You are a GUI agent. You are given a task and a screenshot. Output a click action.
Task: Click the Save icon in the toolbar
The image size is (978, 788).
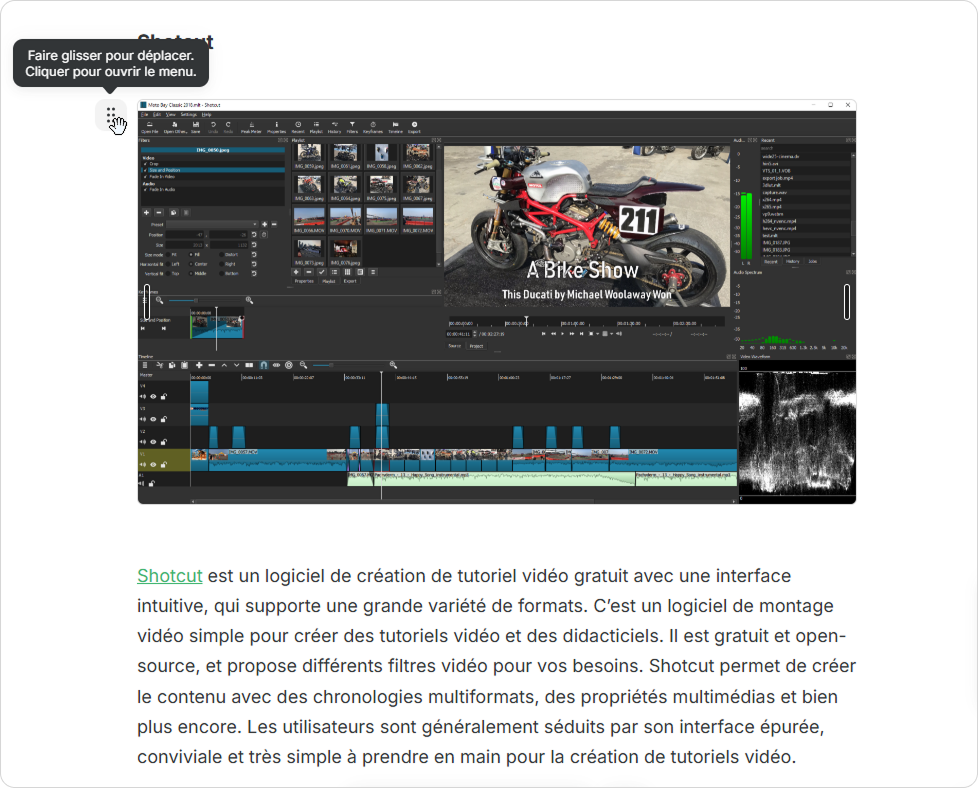coord(195,126)
